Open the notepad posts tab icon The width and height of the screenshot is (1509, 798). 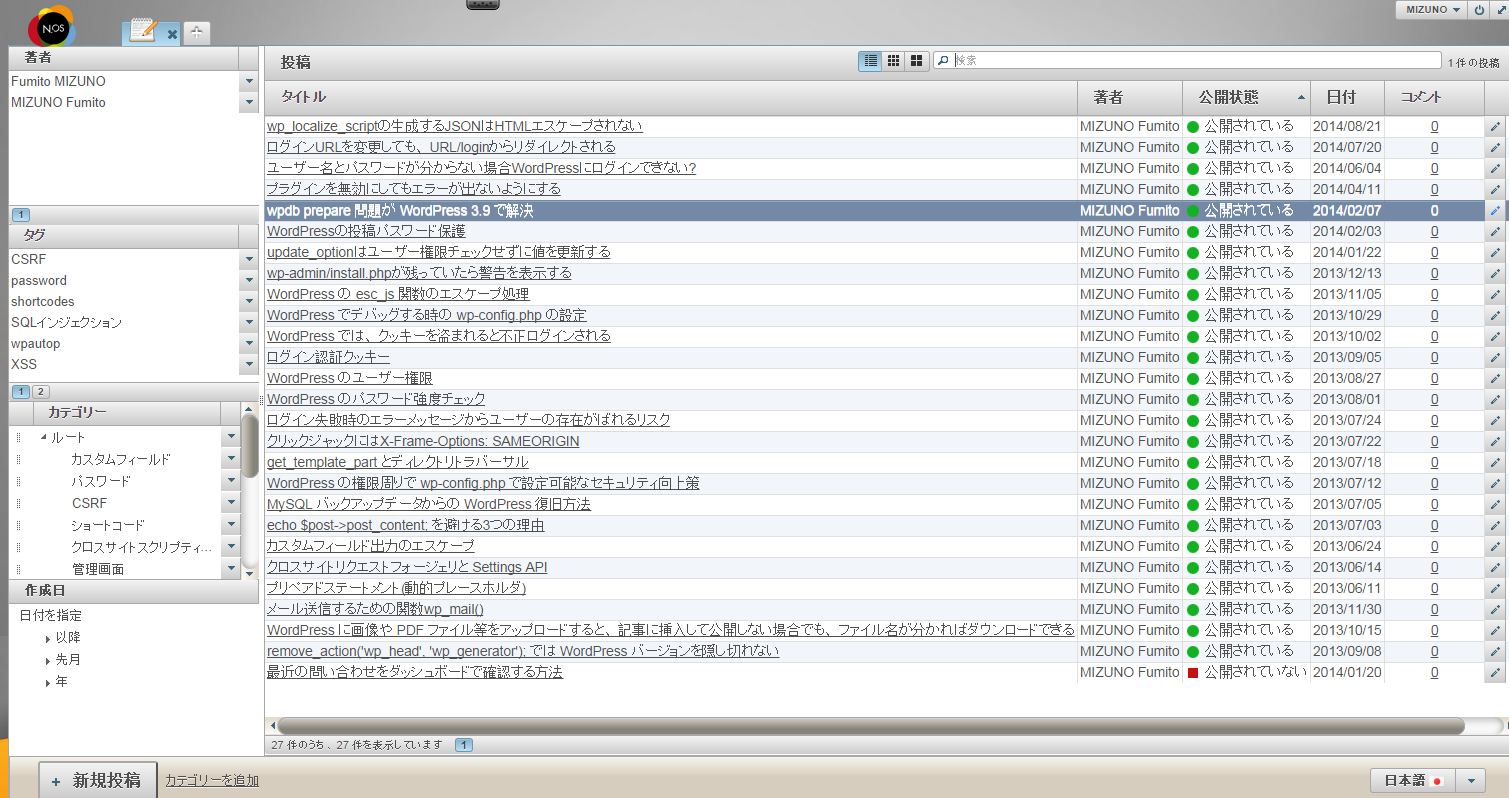[x=142, y=32]
